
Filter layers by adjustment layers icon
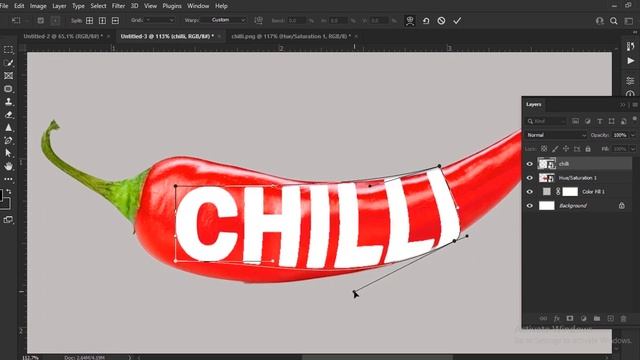[588, 121]
